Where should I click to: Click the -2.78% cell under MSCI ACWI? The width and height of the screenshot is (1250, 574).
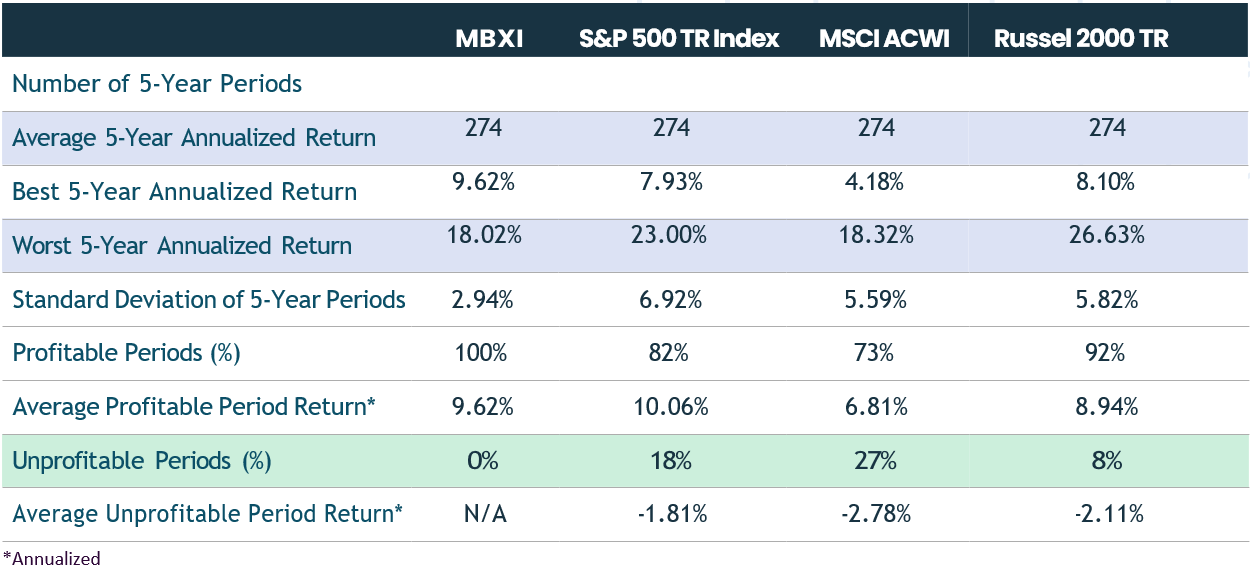pos(876,514)
